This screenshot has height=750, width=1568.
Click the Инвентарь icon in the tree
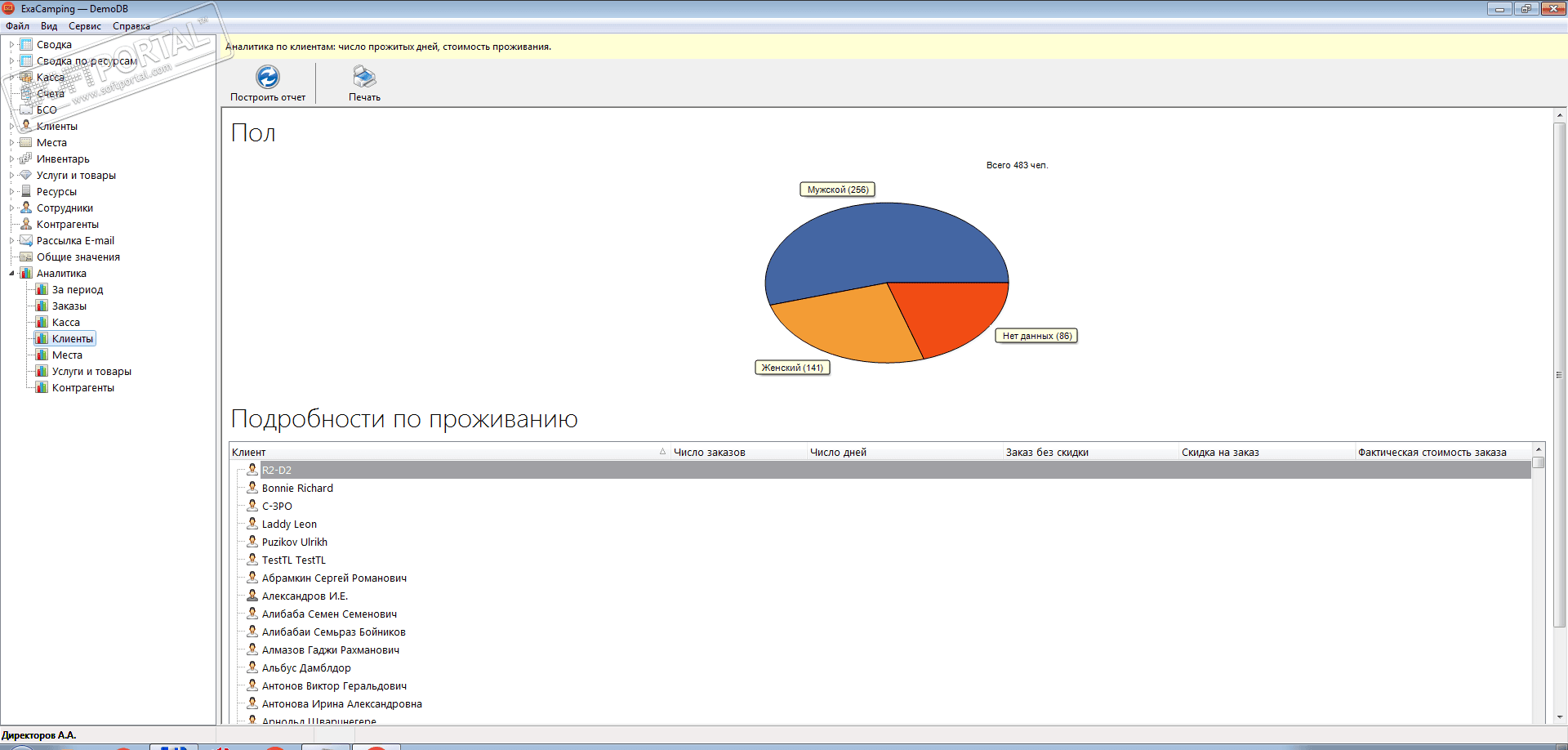point(26,158)
